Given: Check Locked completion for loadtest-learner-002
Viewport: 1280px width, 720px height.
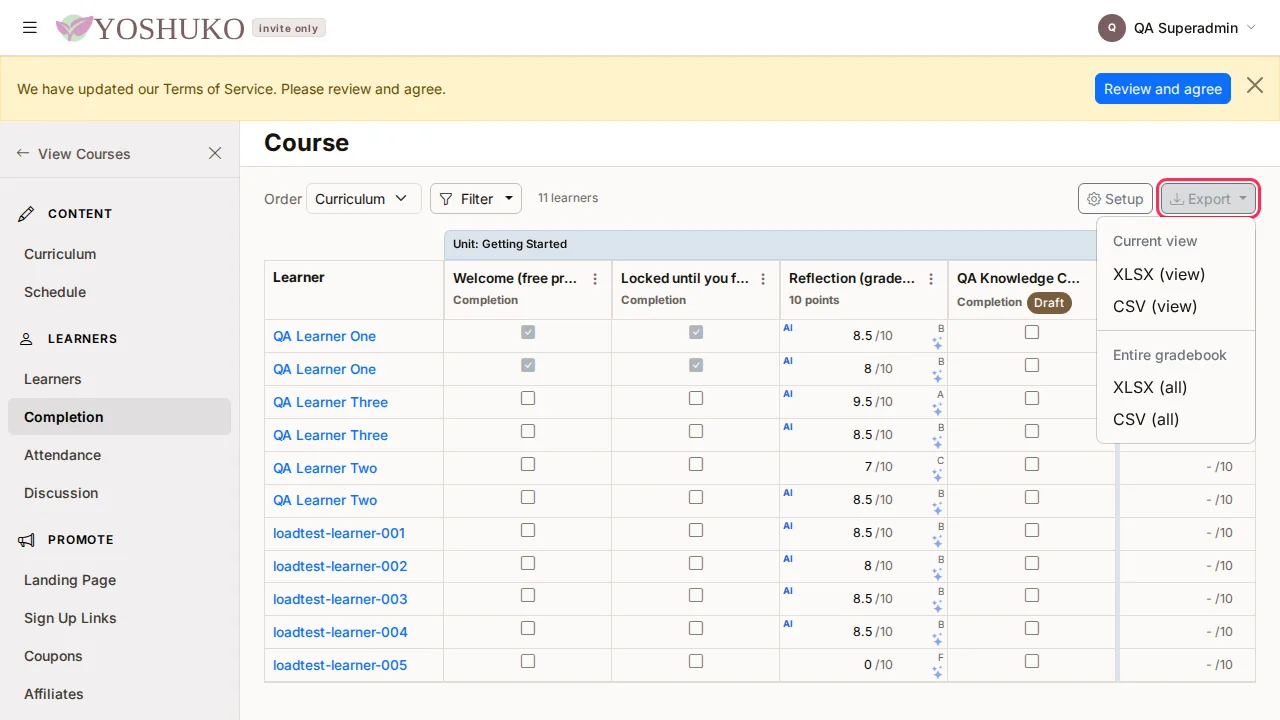Looking at the screenshot, I should pos(696,563).
